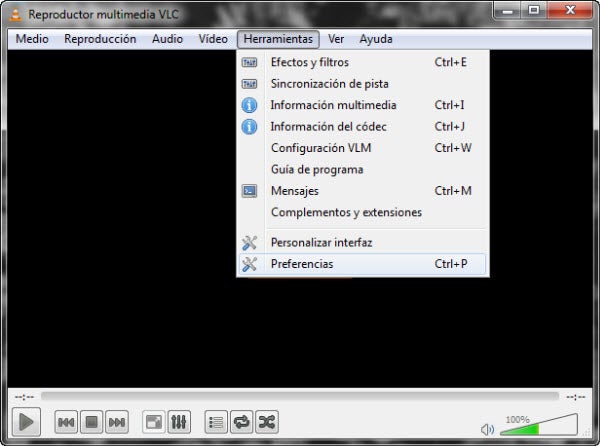Image resolution: width=600 pixels, height=446 pixels.
Task: Expand the Reproducción menu
Action: (100, 40)
